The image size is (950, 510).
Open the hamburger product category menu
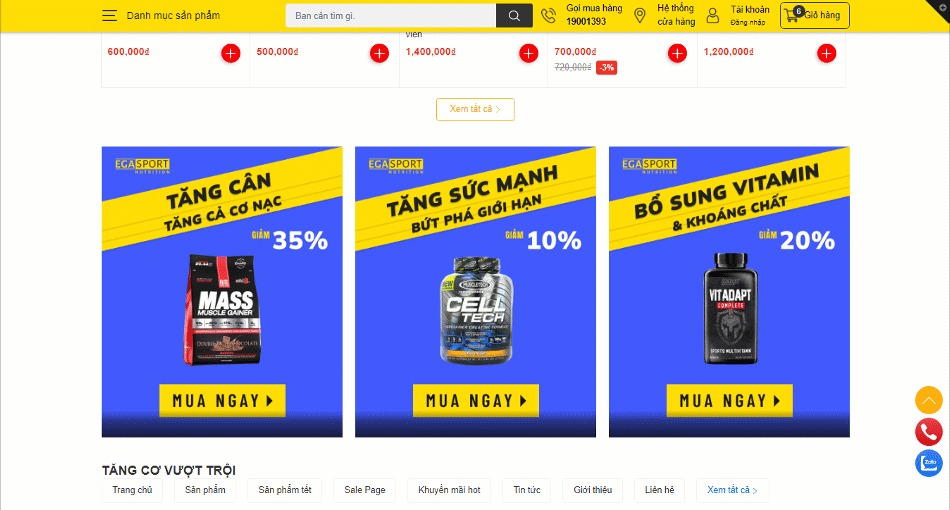point(110,16)
